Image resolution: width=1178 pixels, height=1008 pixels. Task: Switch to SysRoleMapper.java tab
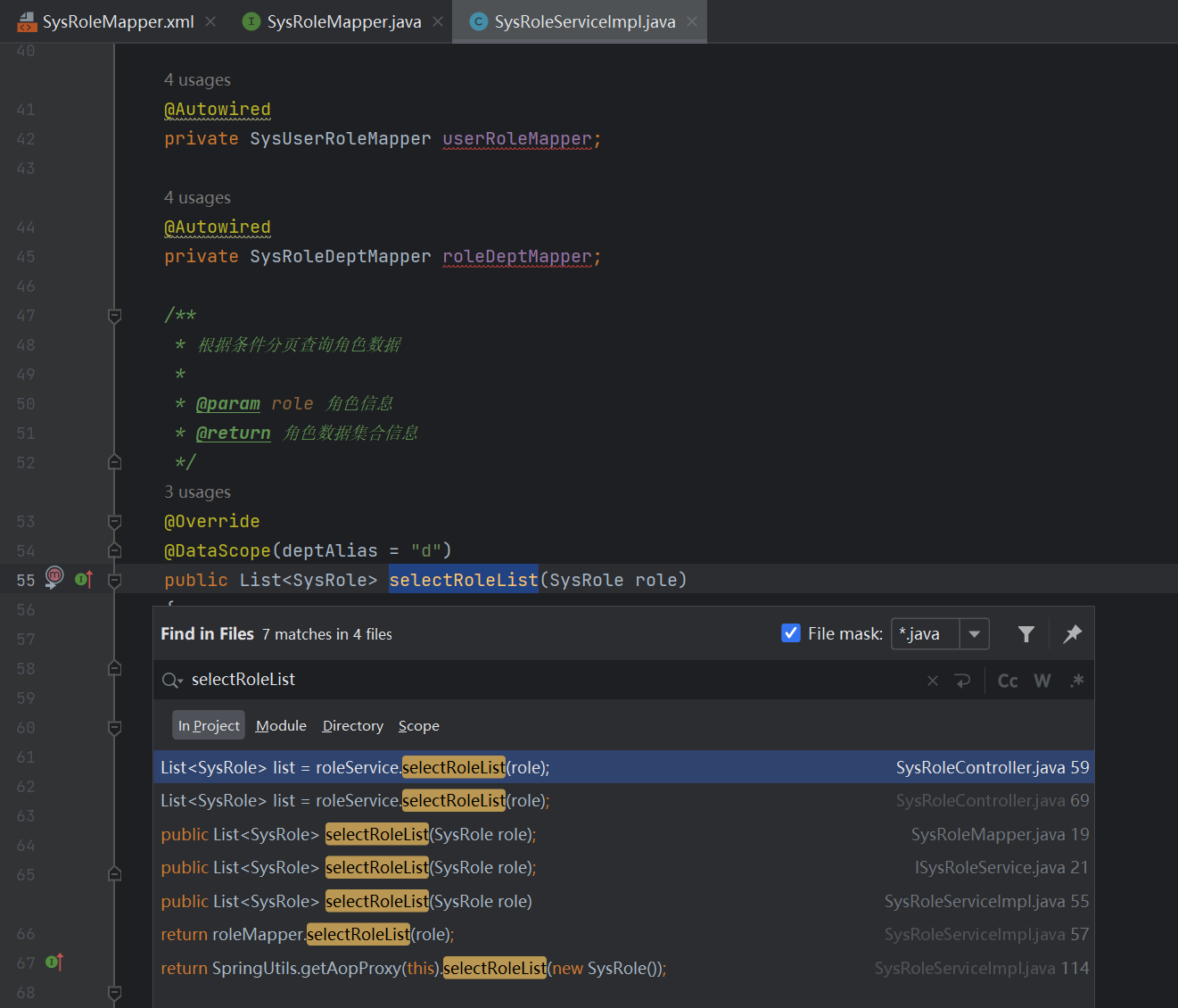click(x=343, y=21)
